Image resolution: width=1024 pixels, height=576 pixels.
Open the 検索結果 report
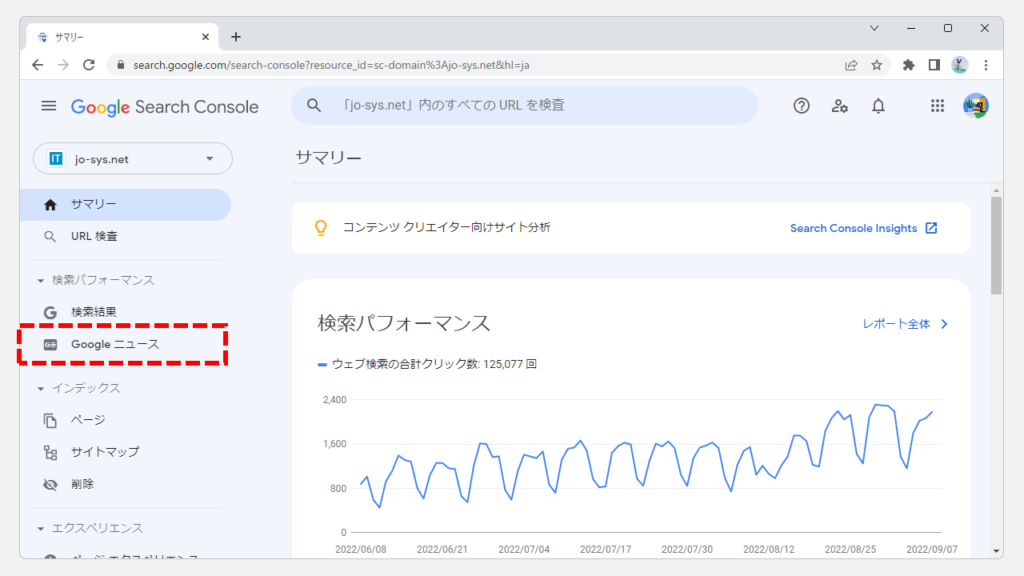[93, 312]
